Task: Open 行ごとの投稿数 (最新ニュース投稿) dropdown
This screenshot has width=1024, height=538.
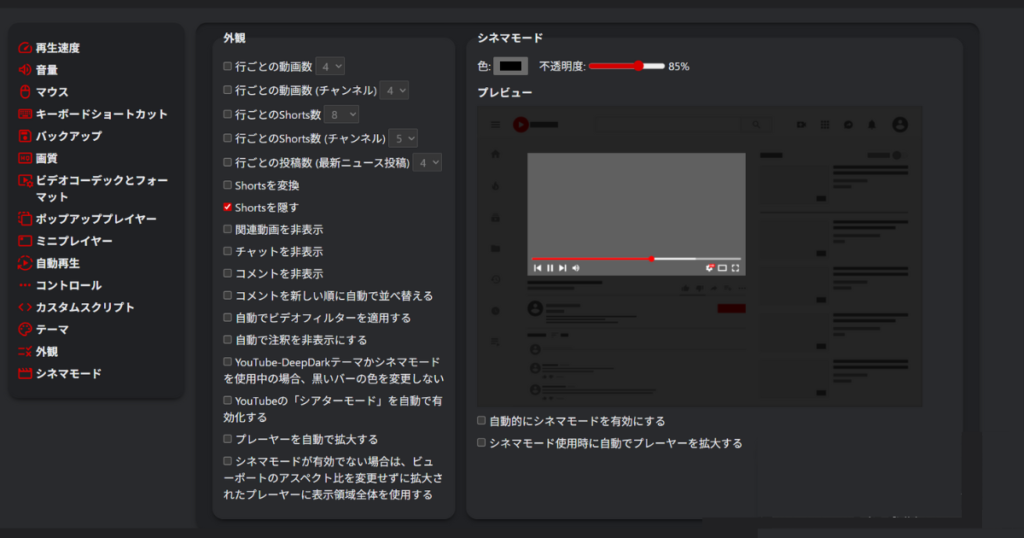Action: (x=427, y=162)
